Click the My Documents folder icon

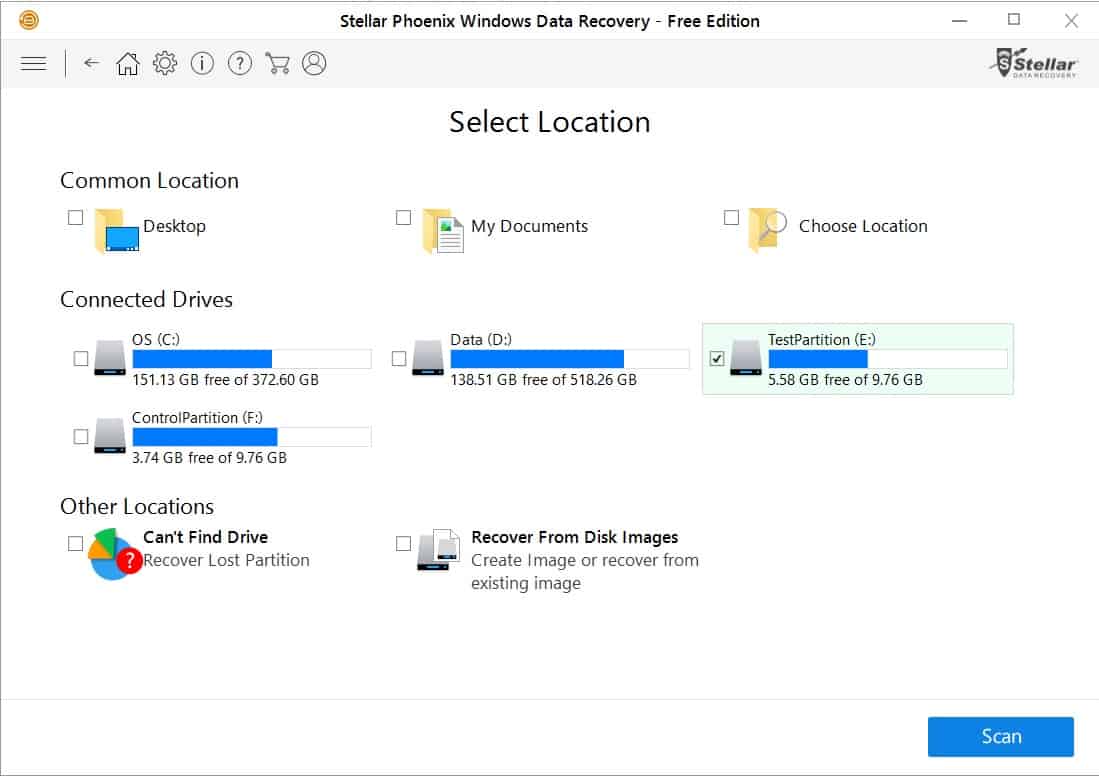443,230
